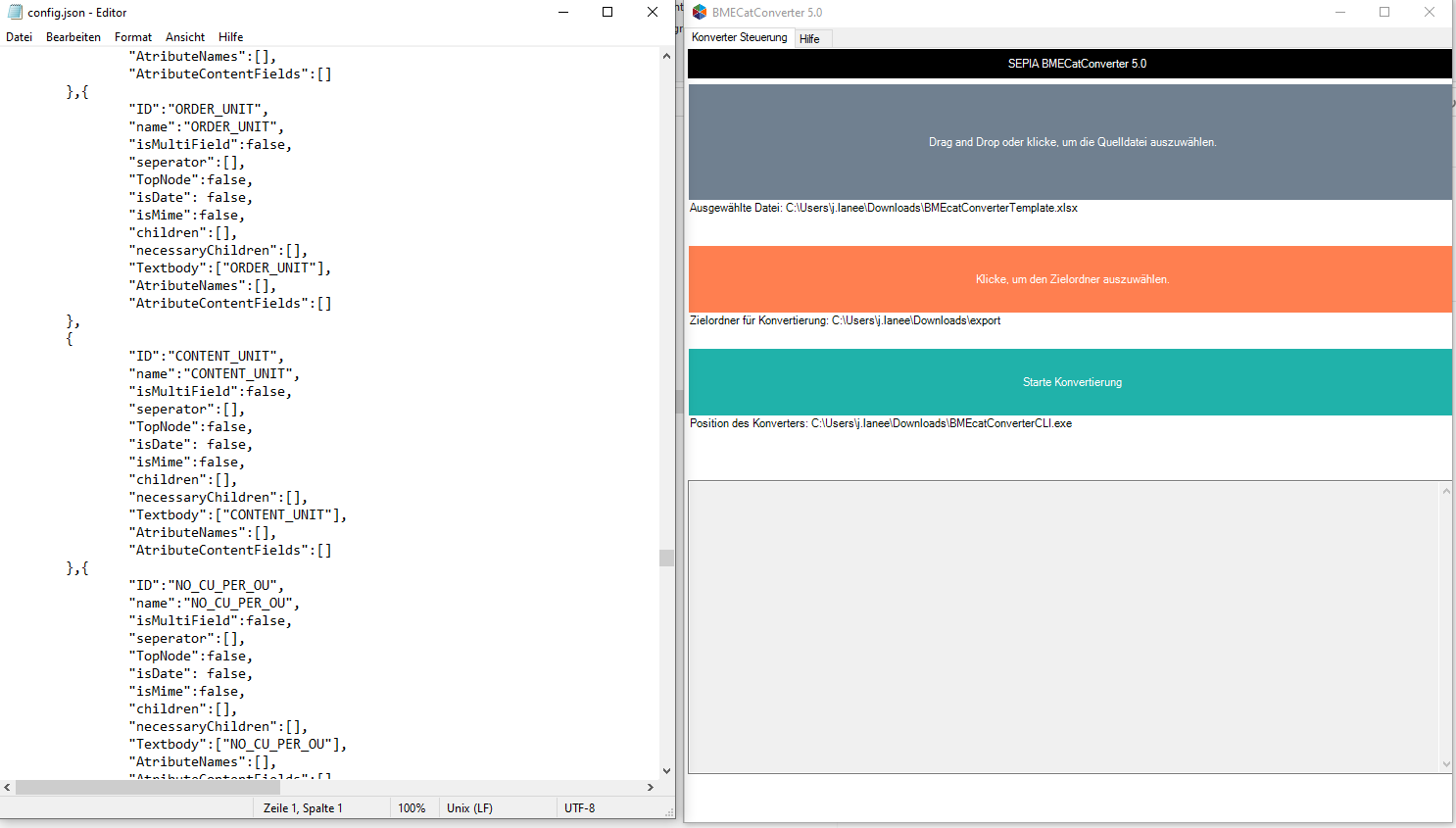Click the "name":"NO_CU_PER_OU" line
Screen dimensions: 1456x828
(x=214, y=603)
